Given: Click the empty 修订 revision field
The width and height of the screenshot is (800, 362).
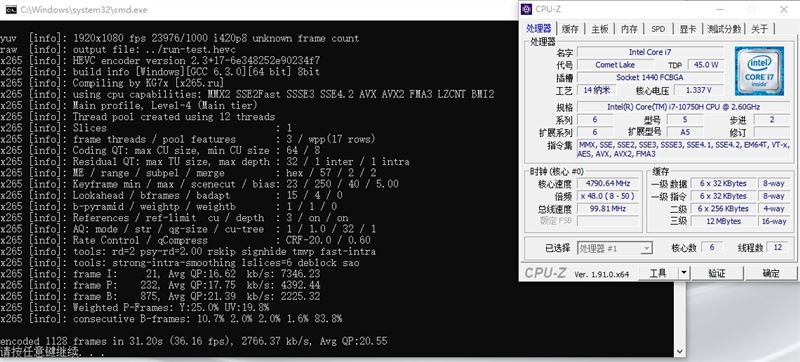Looking at the screenshot, I should (771, 132).
